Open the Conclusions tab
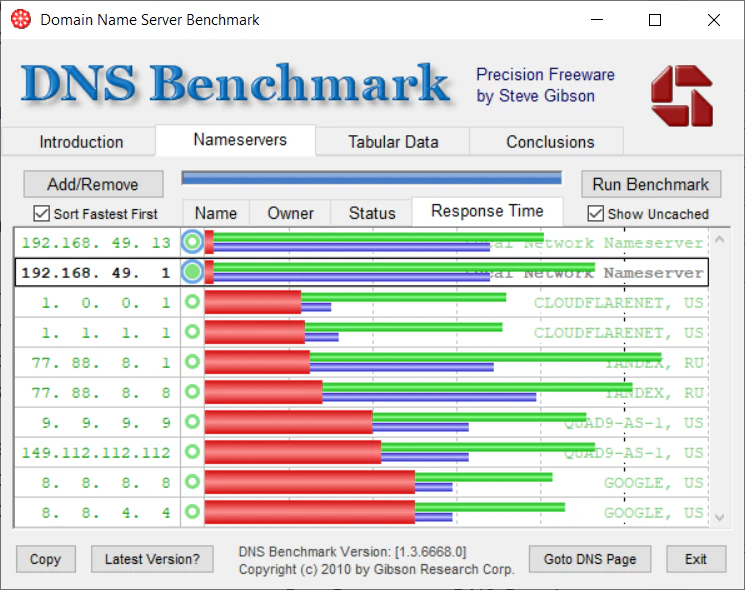745x590 pixels. point(550,142)
